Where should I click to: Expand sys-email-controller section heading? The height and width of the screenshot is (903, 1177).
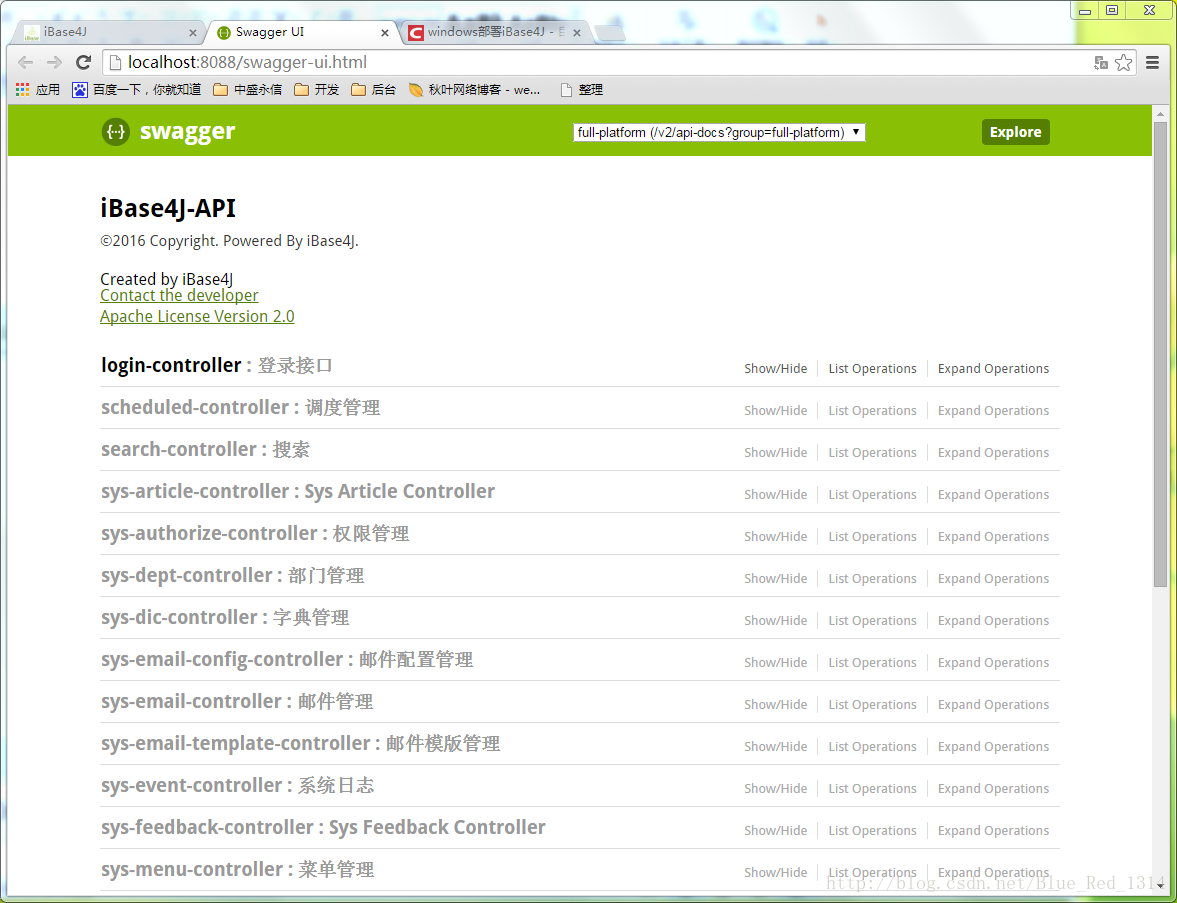(191, 702)
